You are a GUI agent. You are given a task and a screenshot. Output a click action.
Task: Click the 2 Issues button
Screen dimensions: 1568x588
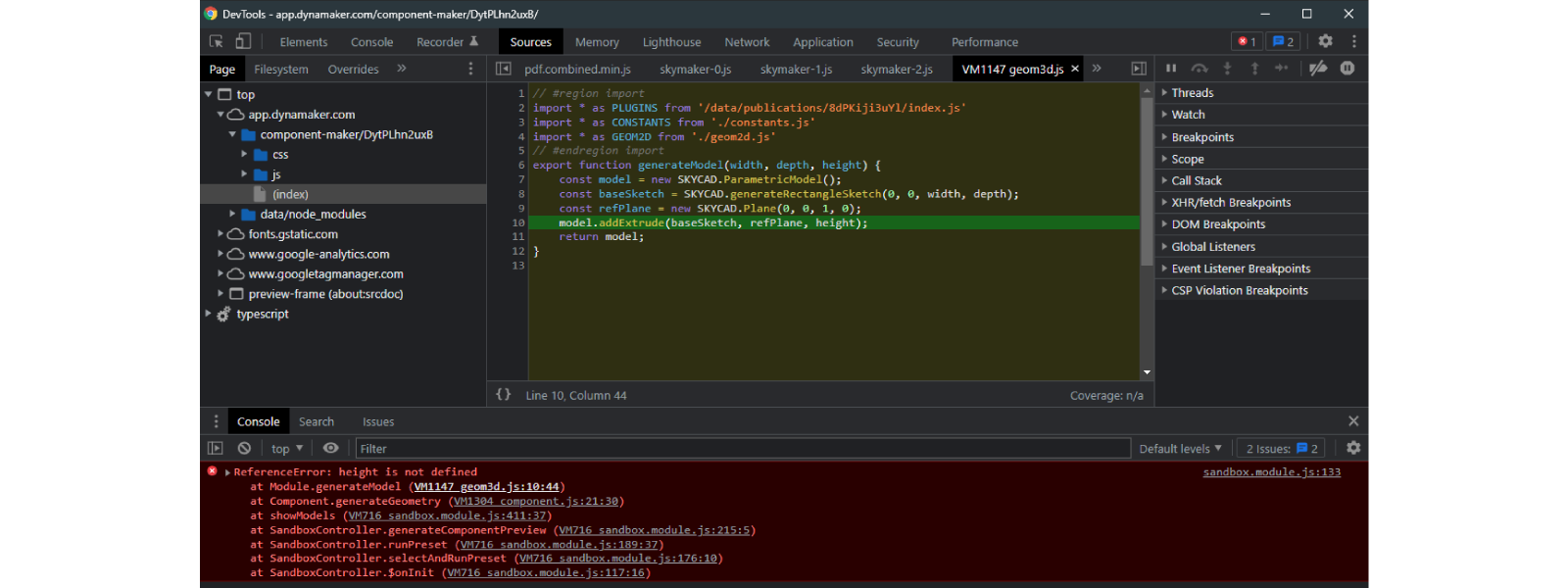tap(1282, 449)
